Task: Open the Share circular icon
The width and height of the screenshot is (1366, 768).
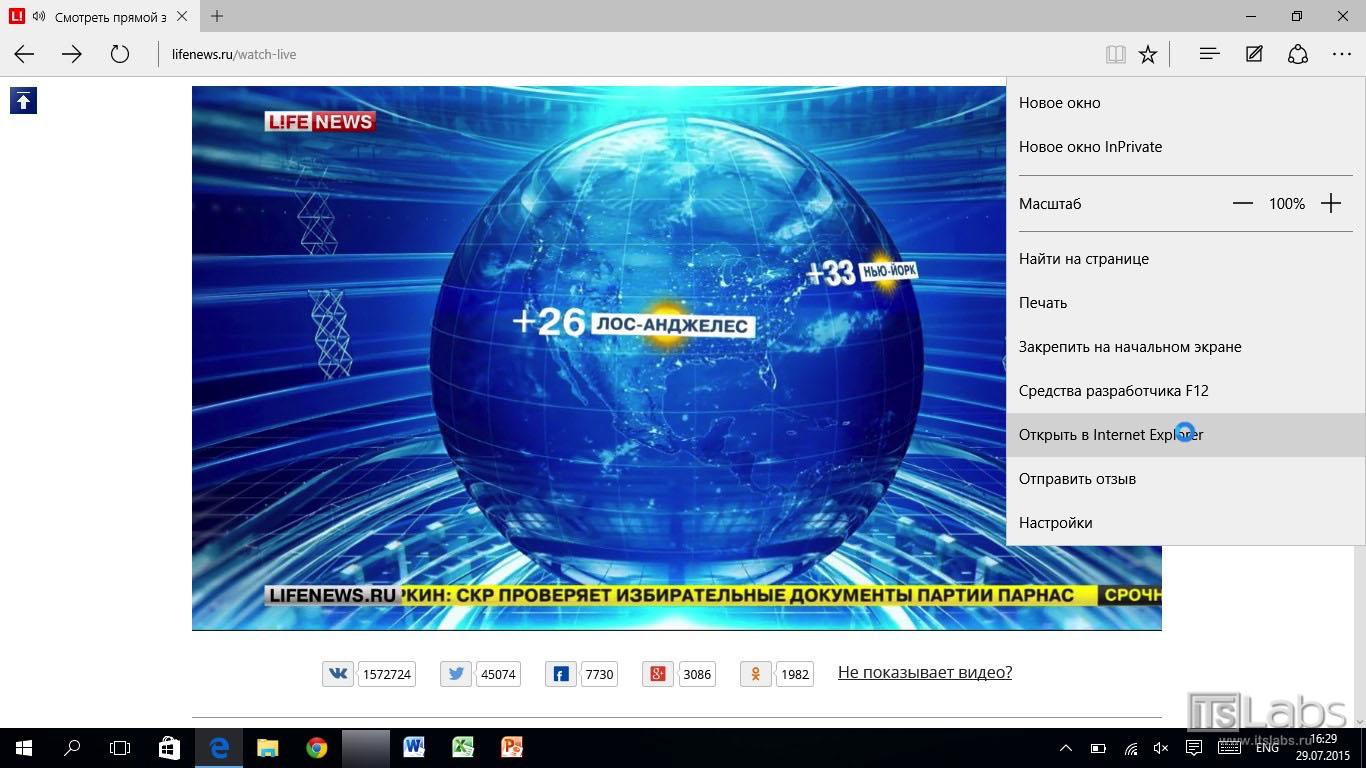Action: (1298, 54)
